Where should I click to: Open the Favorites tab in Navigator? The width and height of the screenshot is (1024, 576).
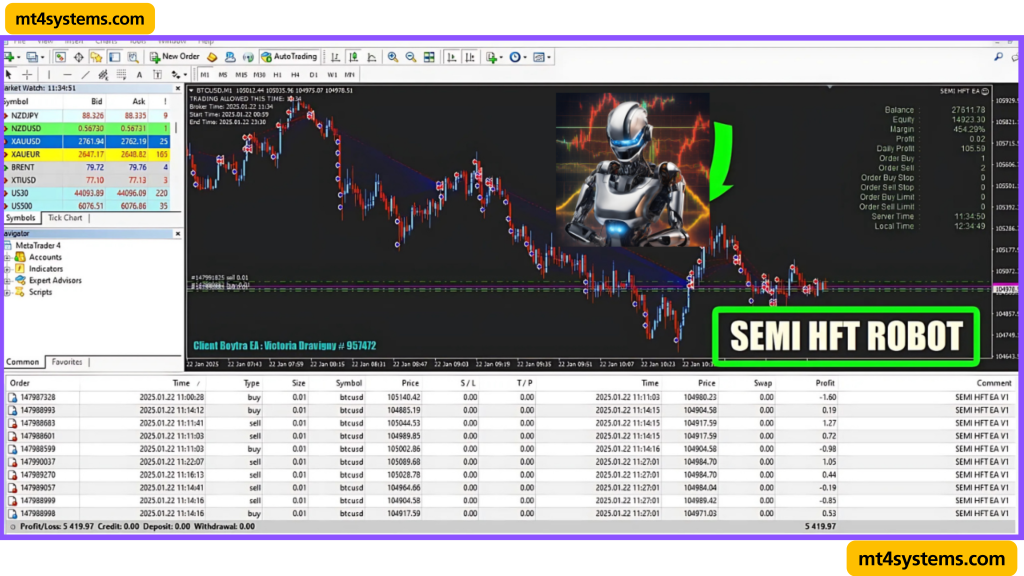tap(66, 362)
